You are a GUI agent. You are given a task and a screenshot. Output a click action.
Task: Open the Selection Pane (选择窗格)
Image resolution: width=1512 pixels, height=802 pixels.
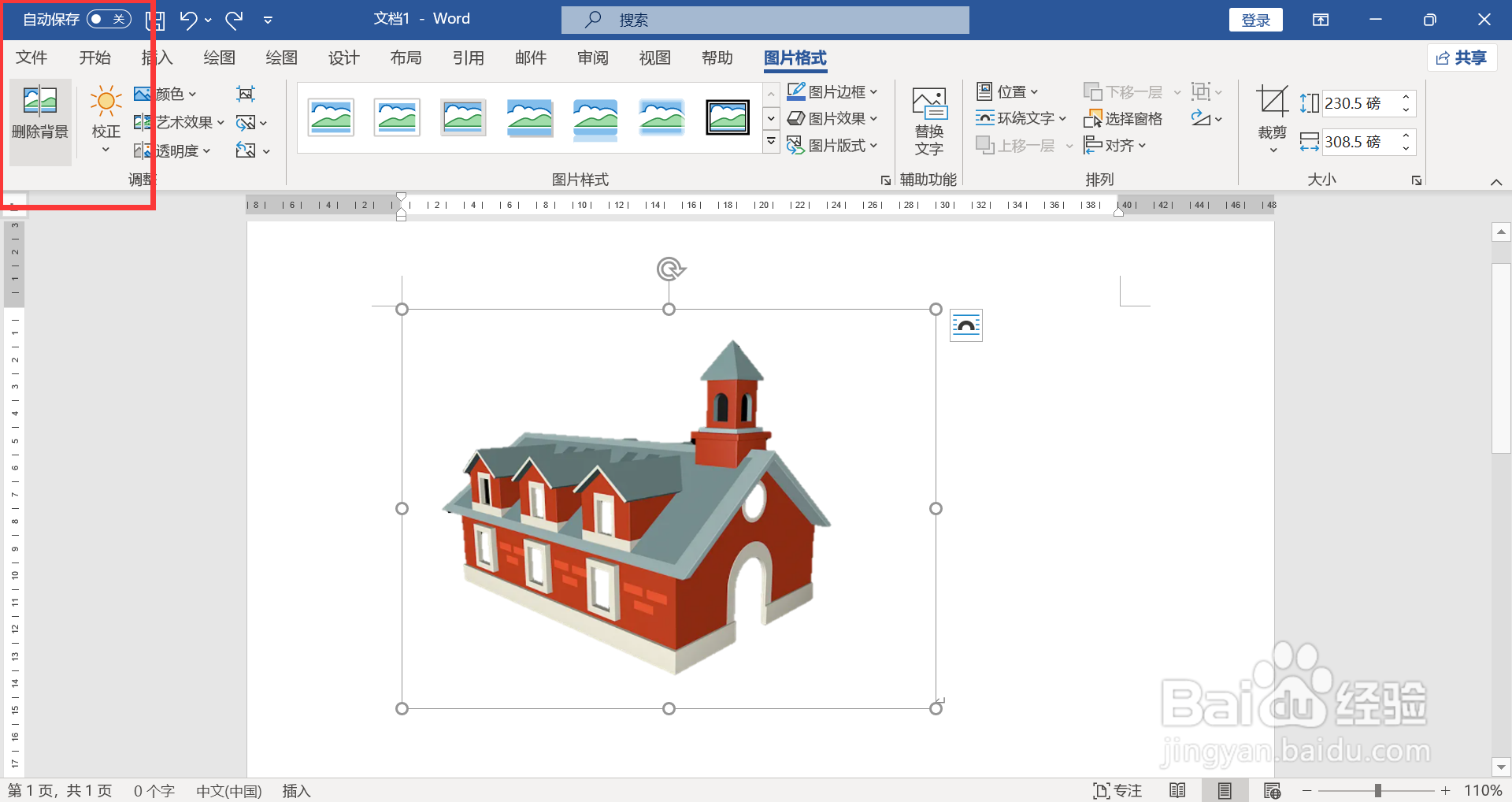tap(1123, 119)
